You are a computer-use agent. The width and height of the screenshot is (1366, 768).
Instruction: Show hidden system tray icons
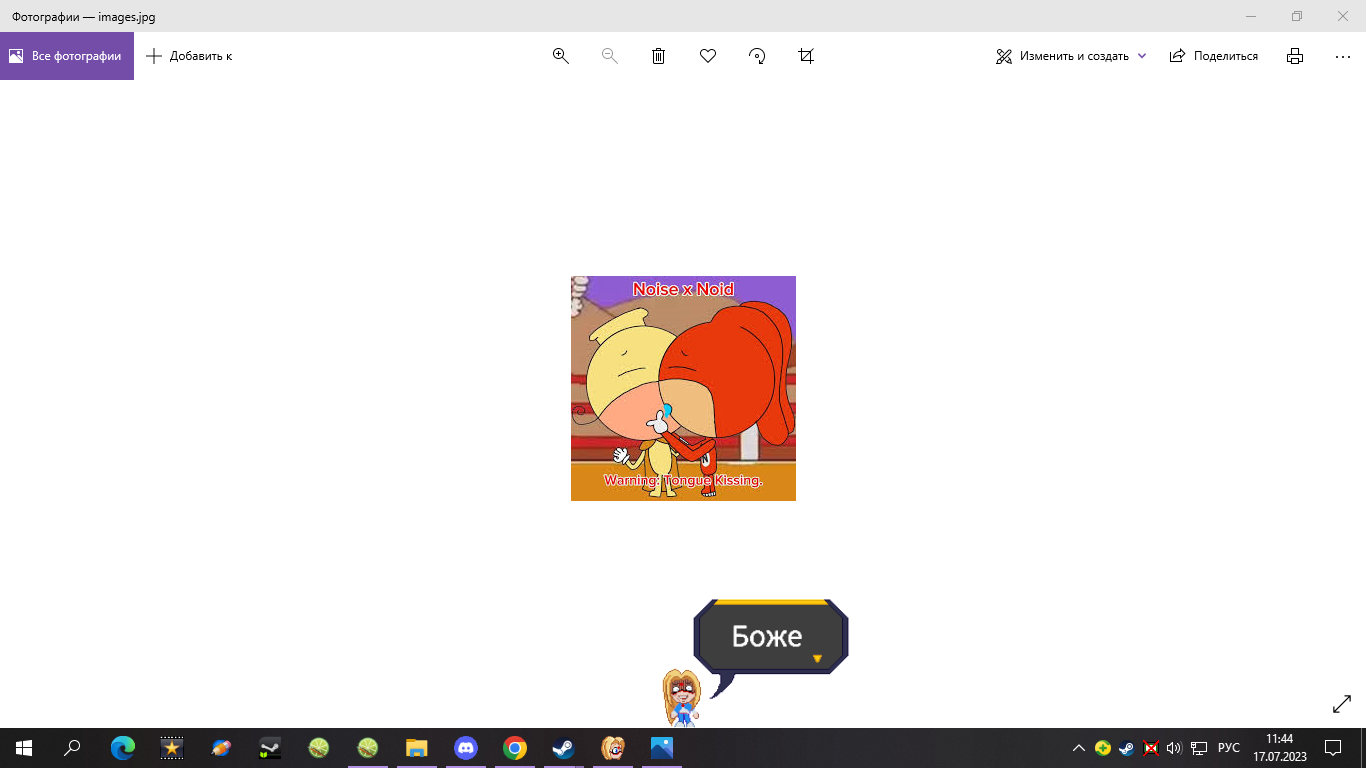click(1078, 748)
